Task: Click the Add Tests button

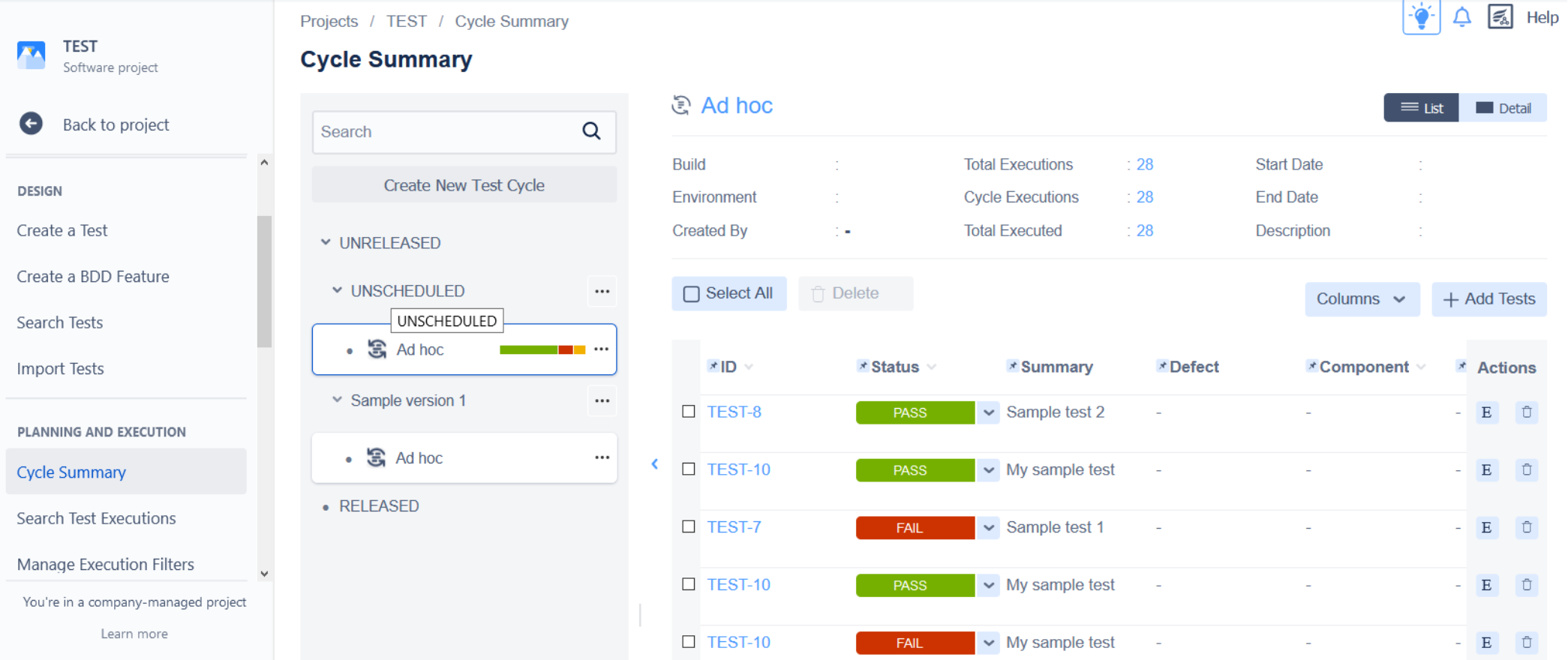Action: tap(1488, 299)
